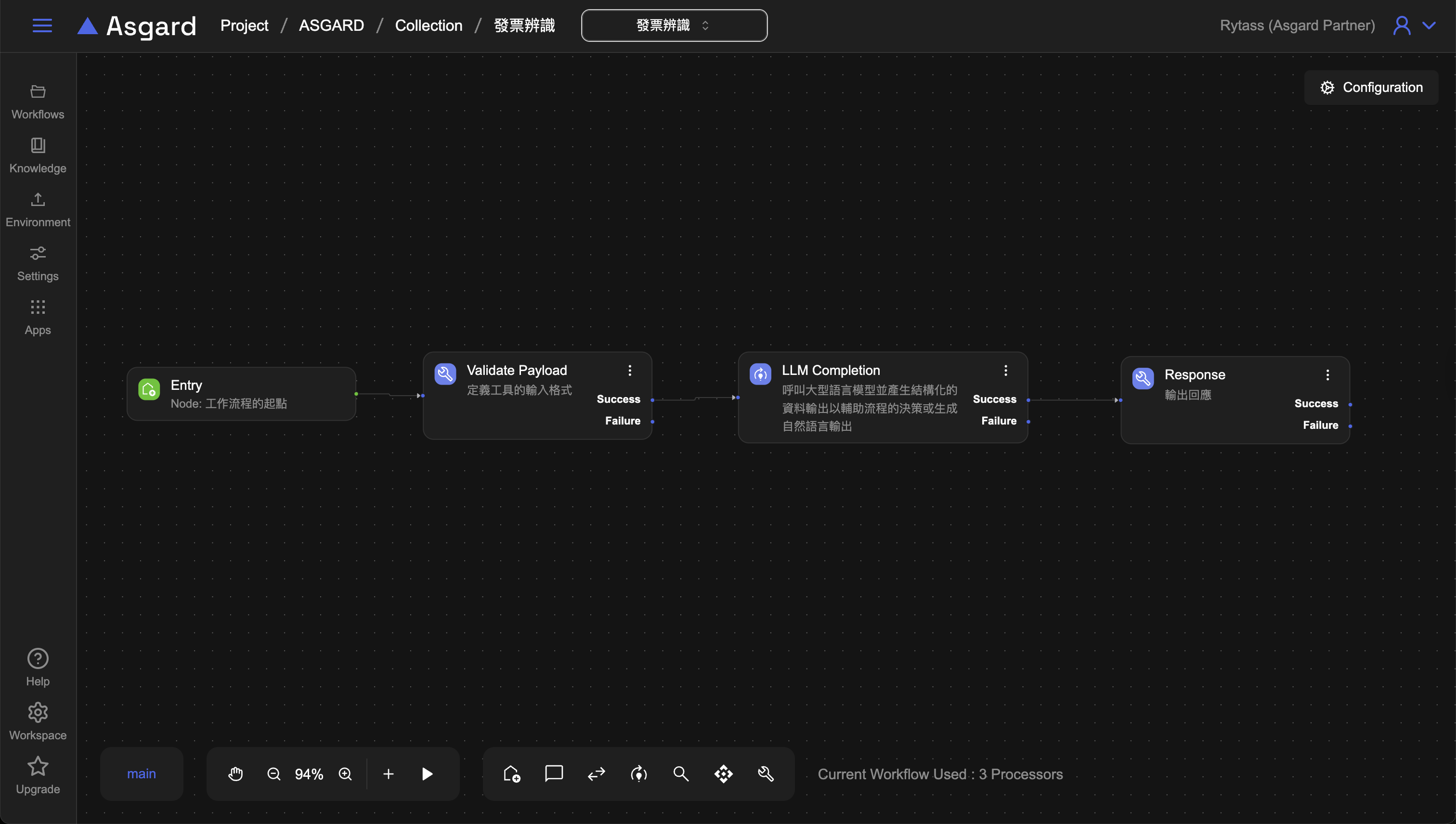The image size is (1456, 824).
Task: Open the Configuration panel
Action: [x=1372, y=87]
